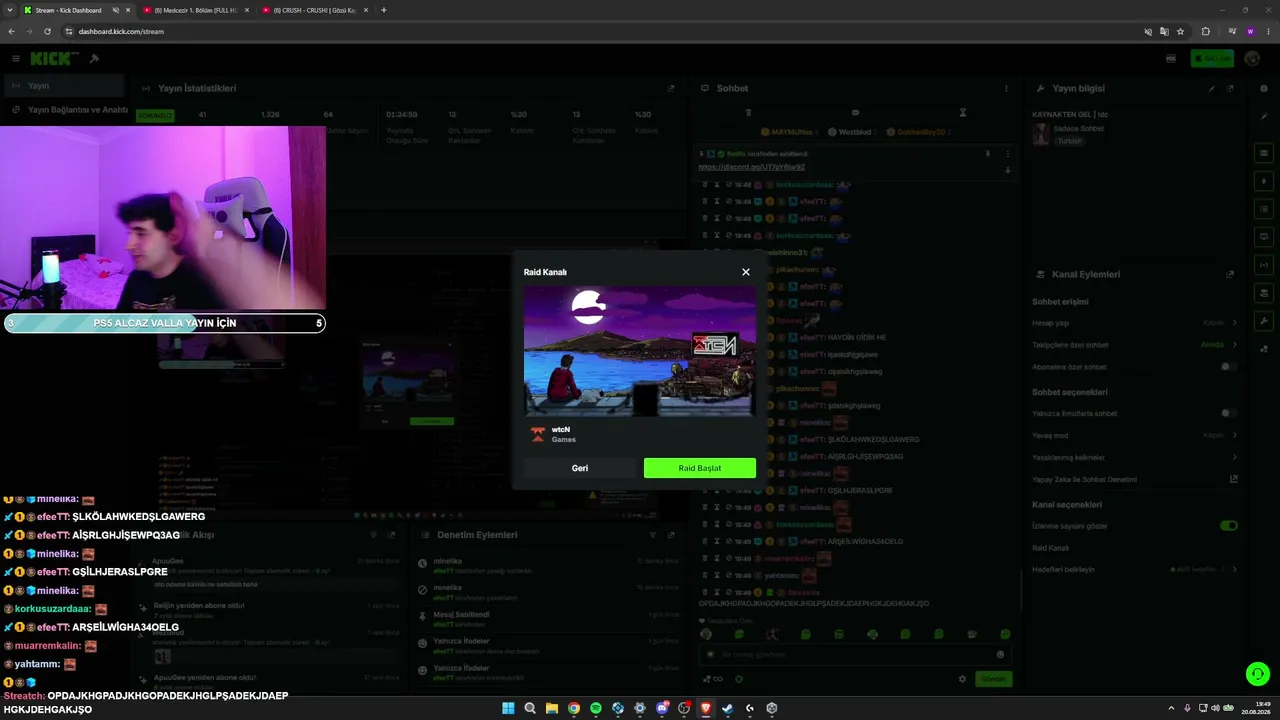Open the pinned discord.gg link
Screen dimensions: 1280x720
click(x=751, y=167)
